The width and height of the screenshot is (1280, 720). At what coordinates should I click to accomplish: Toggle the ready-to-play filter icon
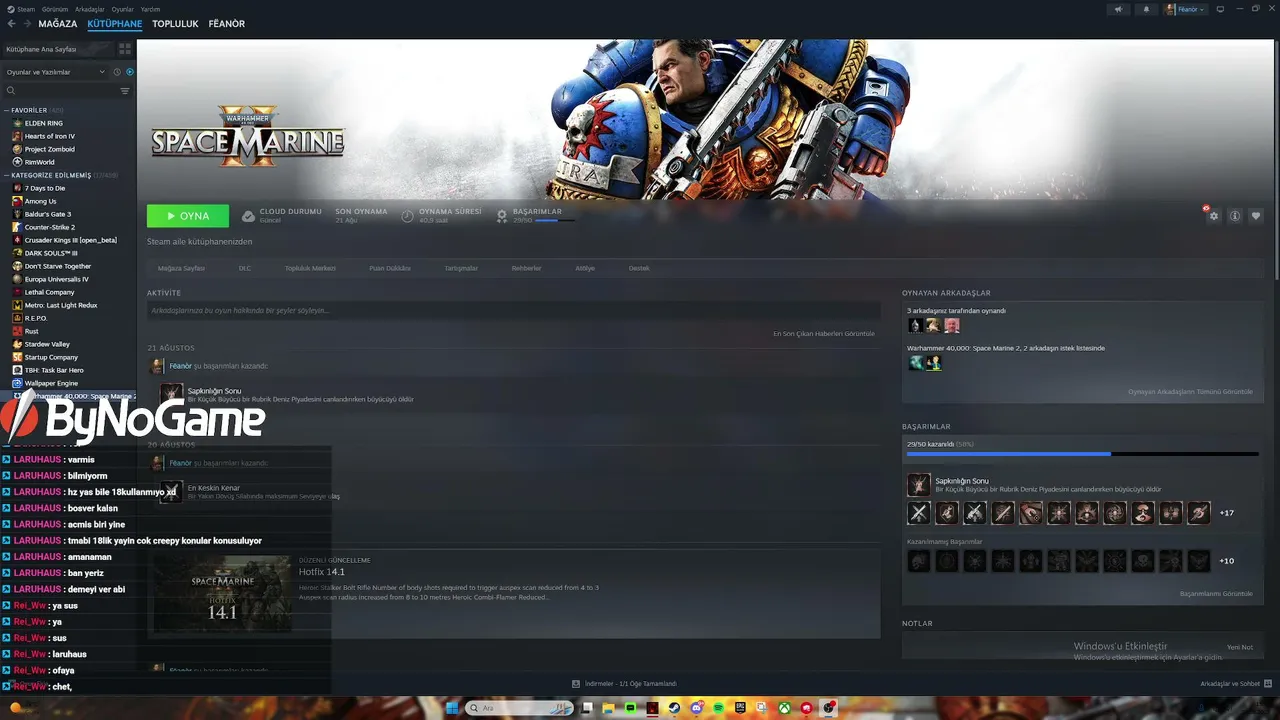click(130, 72)
